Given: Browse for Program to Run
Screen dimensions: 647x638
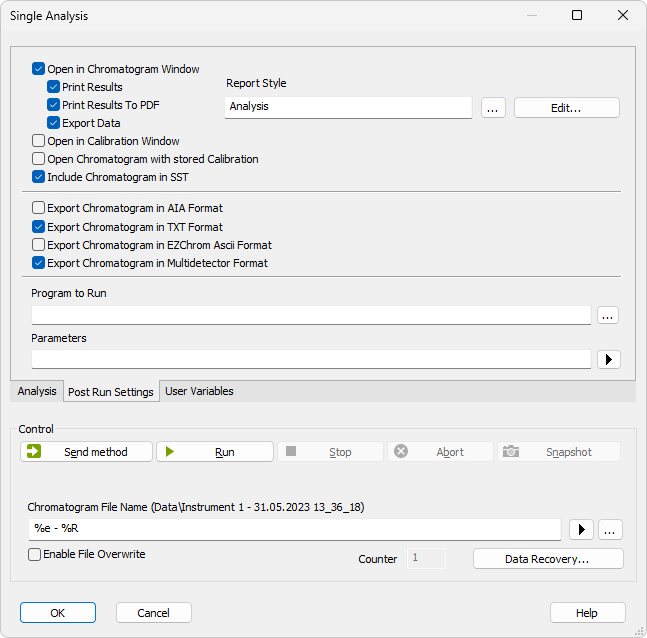Looking at the screenshot, I should click(608, 315).
